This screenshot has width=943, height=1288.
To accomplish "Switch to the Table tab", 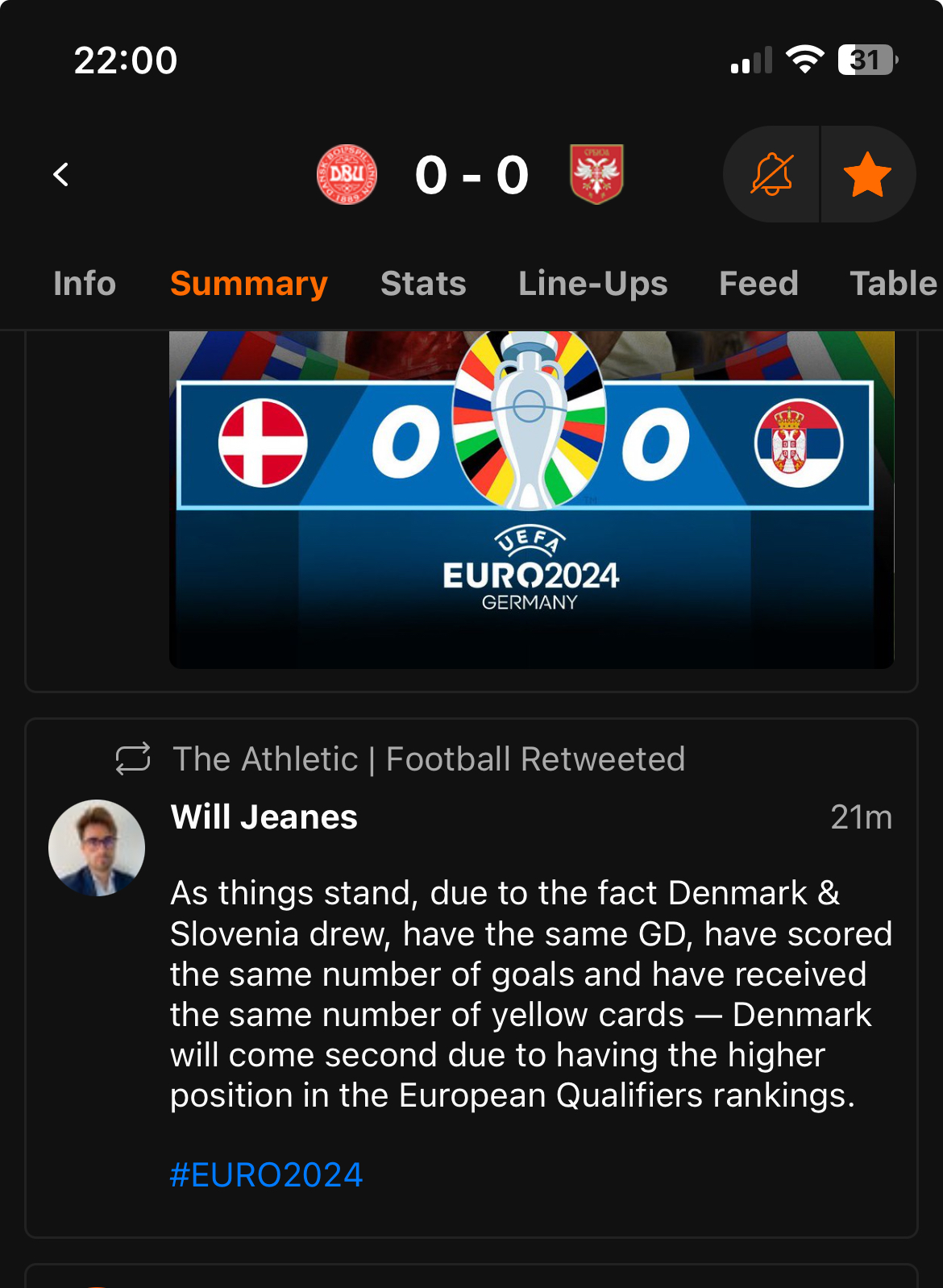I will click(894, 284).
